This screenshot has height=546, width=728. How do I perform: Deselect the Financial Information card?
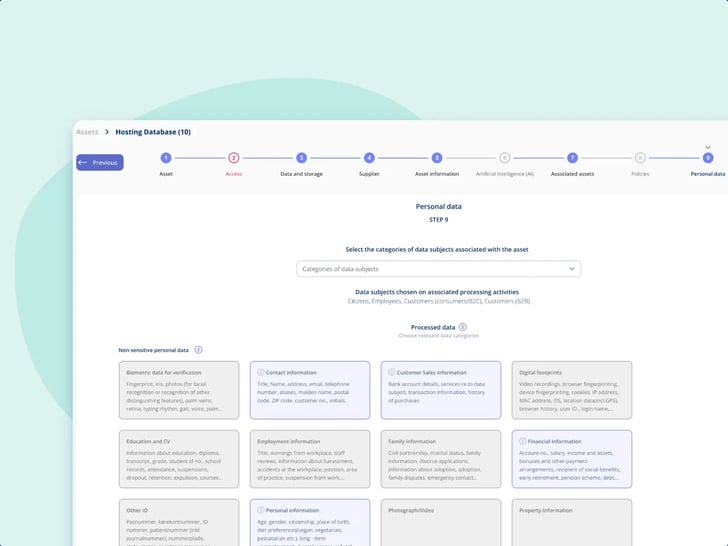pyautogui.click(x=572, y=459)
